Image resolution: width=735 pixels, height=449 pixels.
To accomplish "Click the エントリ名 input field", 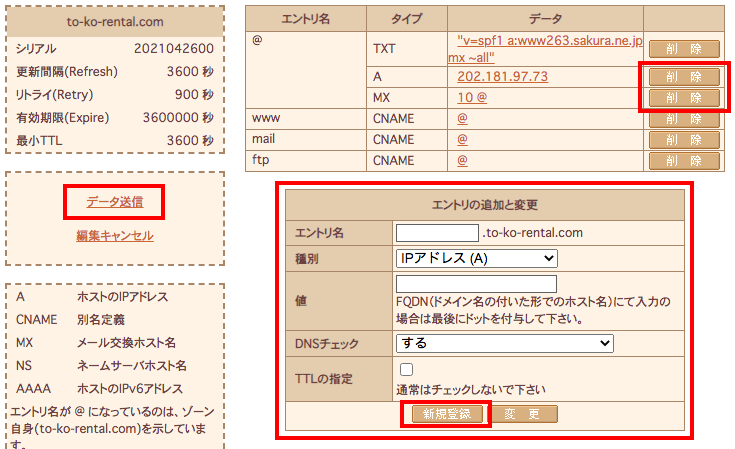I will click(437, 233).
